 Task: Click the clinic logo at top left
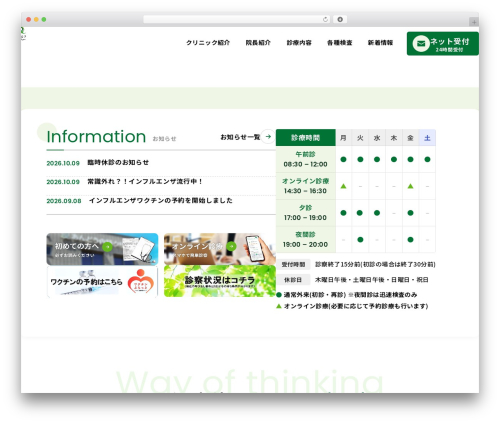coord(23,33)
